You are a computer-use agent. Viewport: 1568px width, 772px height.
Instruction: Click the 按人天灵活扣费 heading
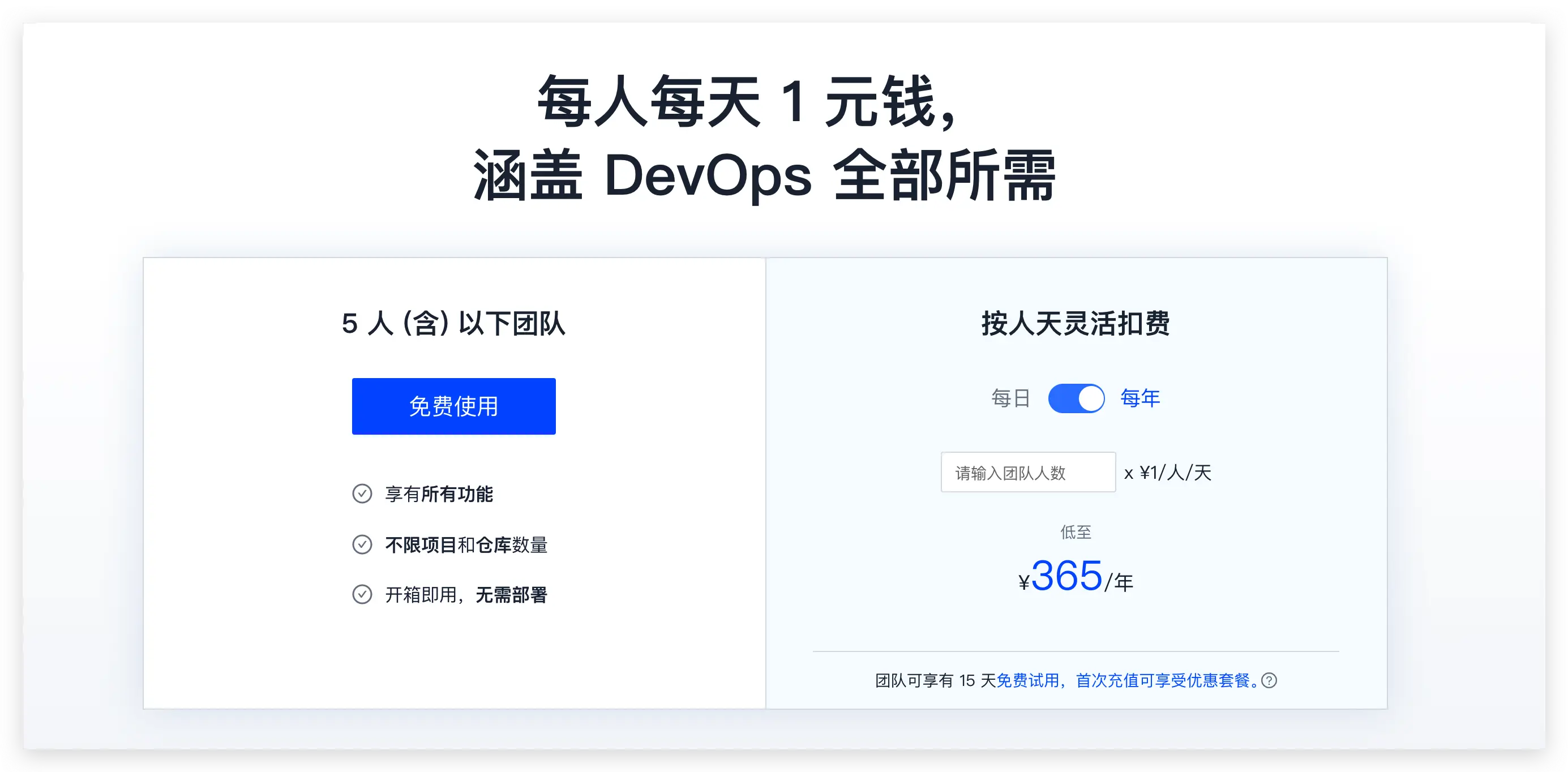[1076, 323]
